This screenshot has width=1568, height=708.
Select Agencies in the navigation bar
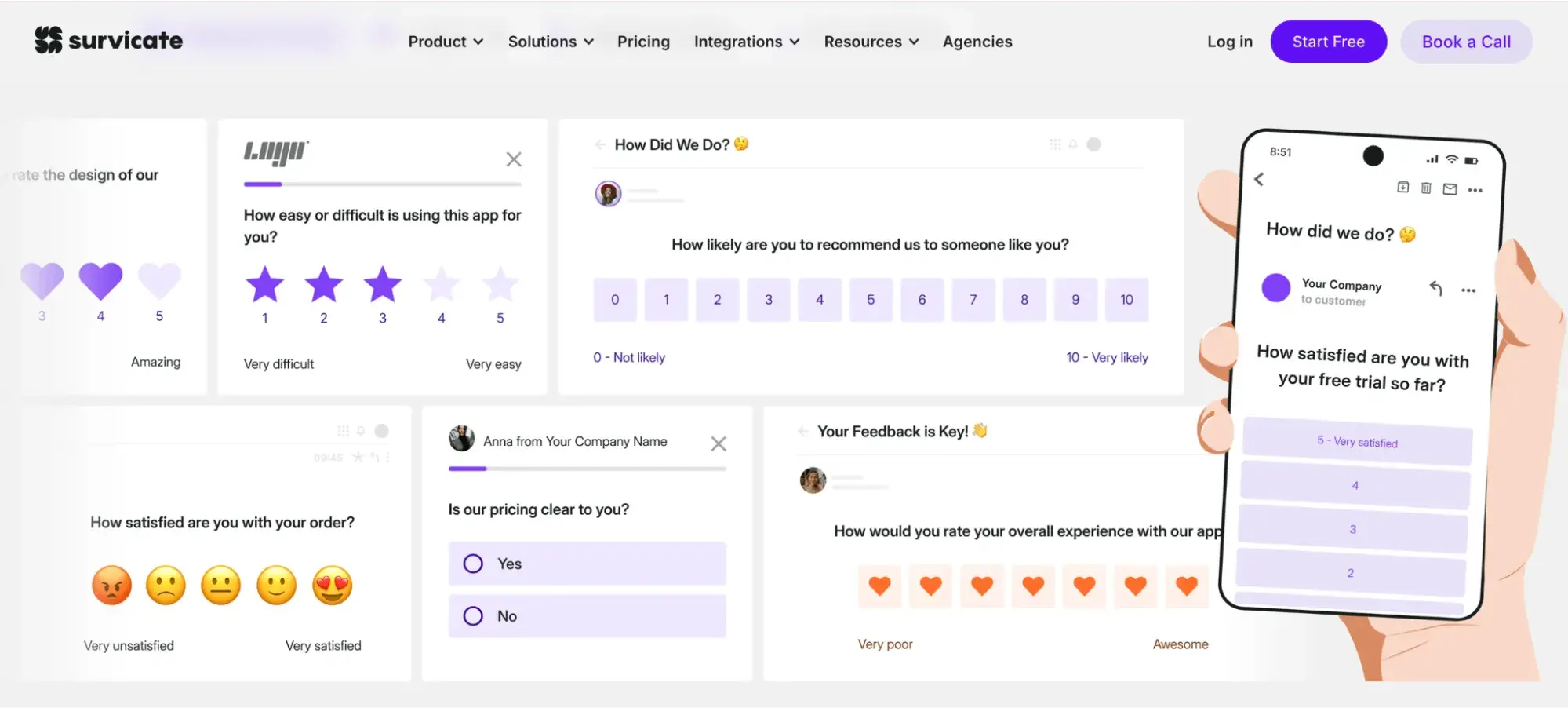coord(977,41)
